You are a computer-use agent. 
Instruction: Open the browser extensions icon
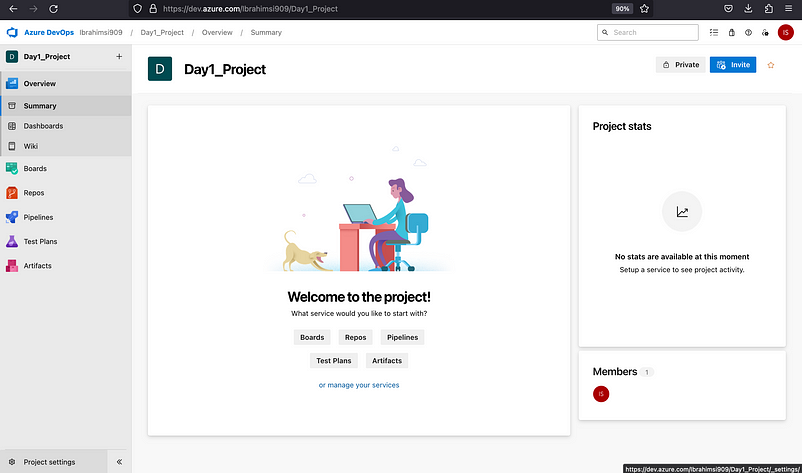(769, 9)
